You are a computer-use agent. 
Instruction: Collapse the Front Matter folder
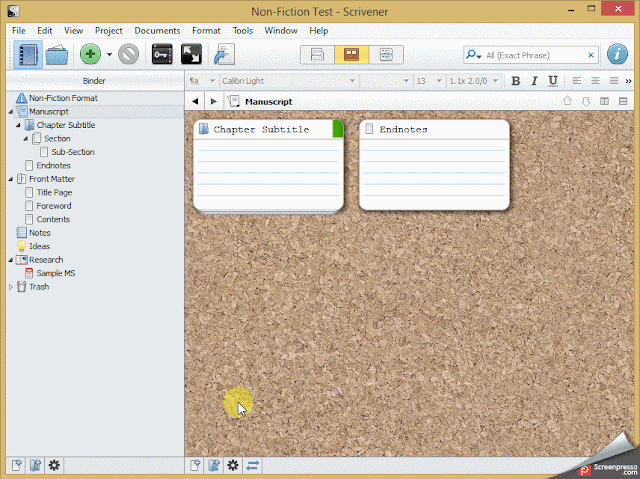(11, 179)
